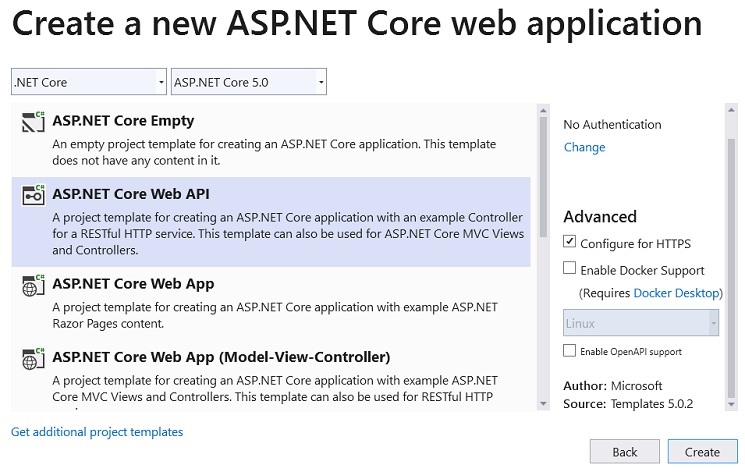
Task: Click the Create button
Action: click(702, 452)
